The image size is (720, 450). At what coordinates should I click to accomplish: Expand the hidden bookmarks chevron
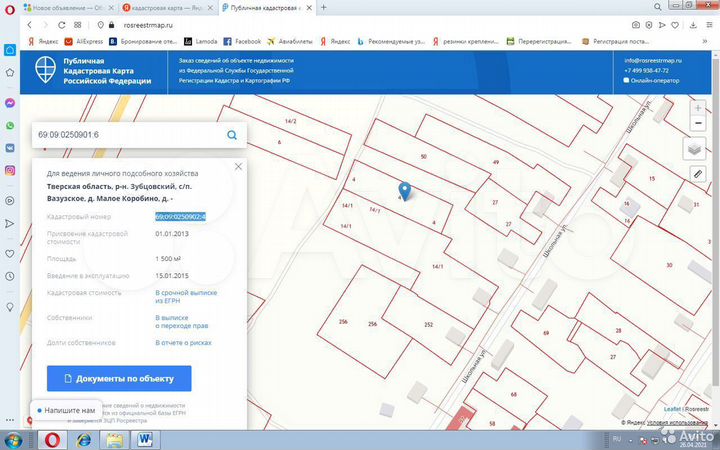[705, 41]
